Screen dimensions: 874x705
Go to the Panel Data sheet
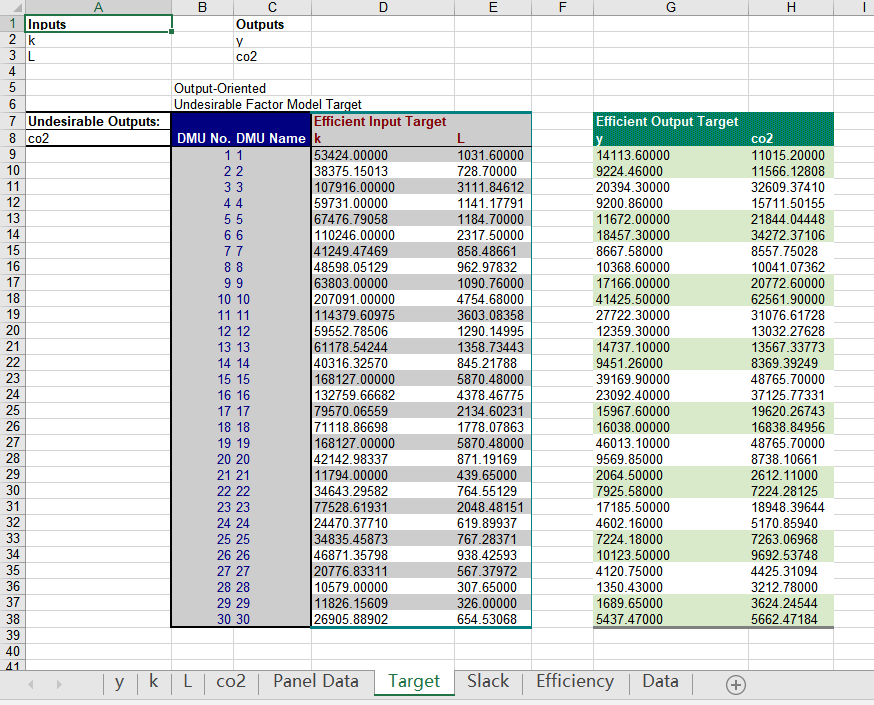pyautogui.click(x=315, y=682)
